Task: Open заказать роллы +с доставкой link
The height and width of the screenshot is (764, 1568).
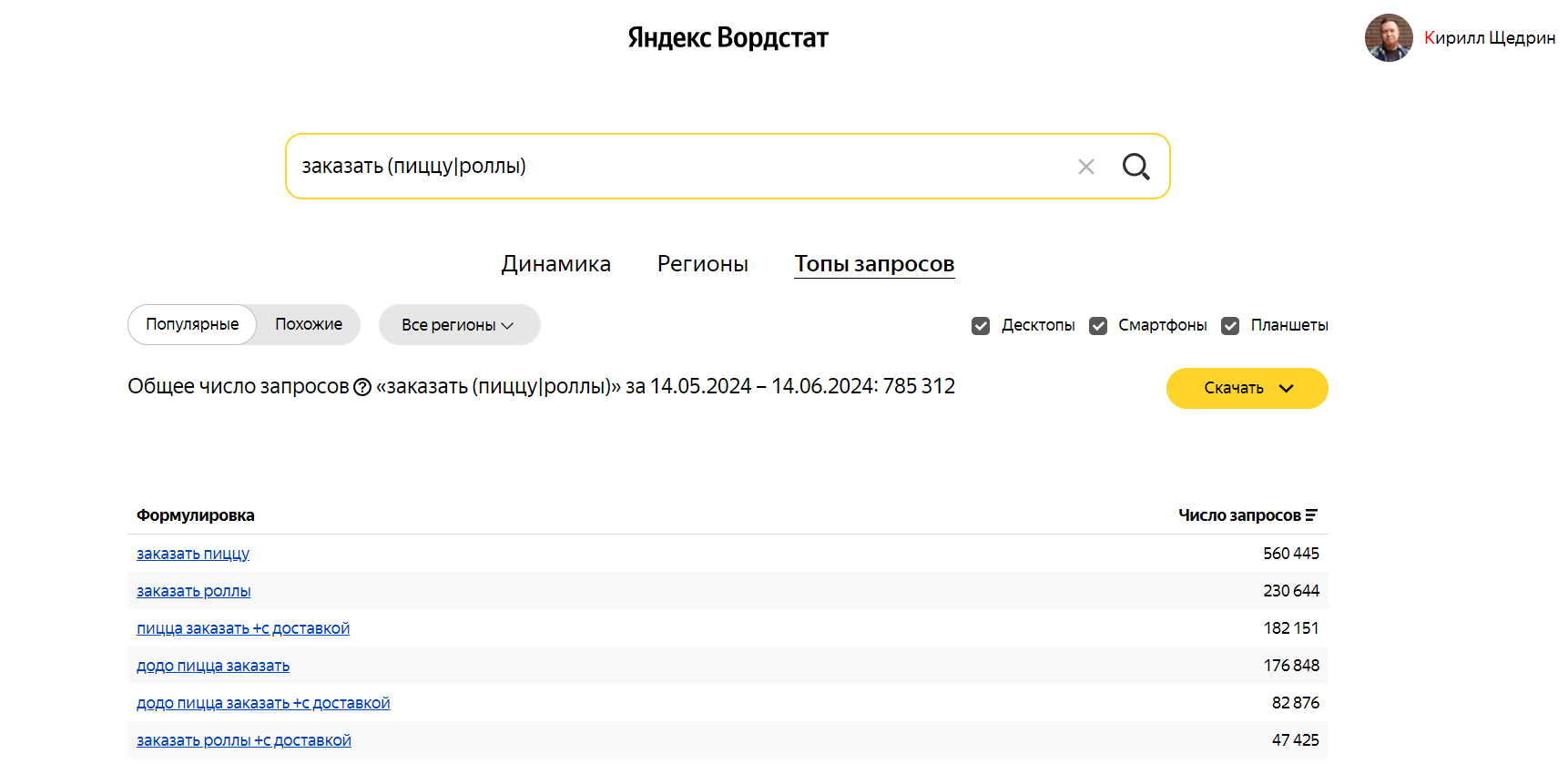Action: (x=244, y=740)
